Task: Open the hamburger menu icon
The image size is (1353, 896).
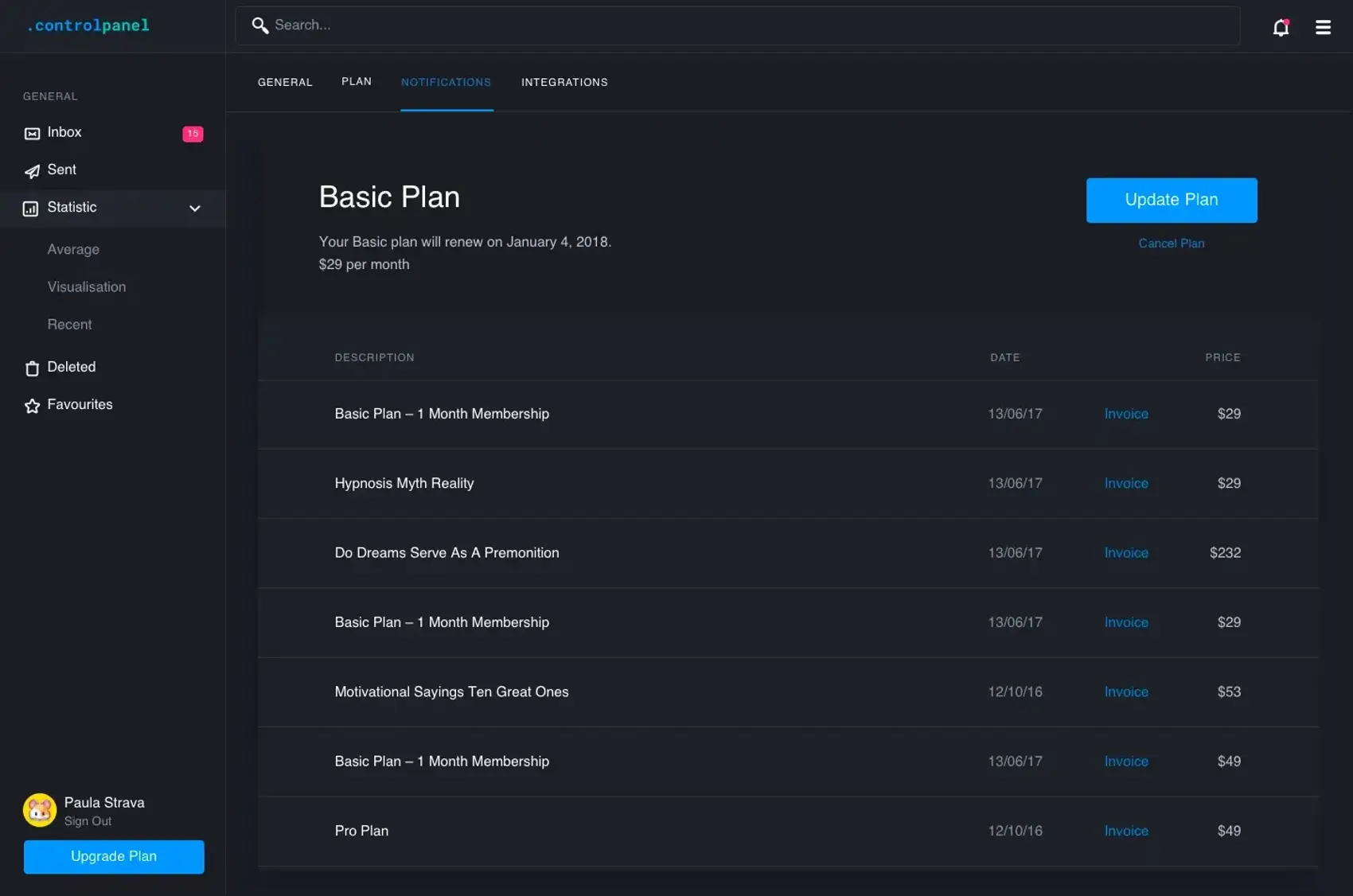Action: click(x=1323, y=28)
